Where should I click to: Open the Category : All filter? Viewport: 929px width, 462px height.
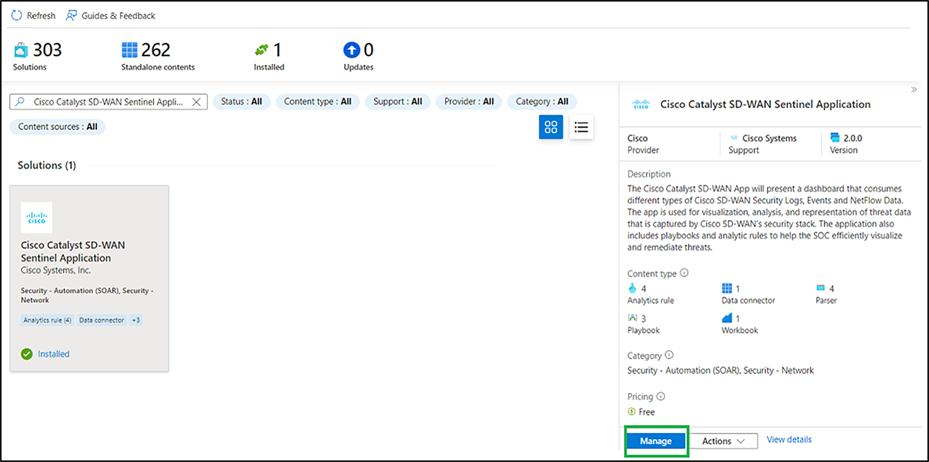coord(542,101)
